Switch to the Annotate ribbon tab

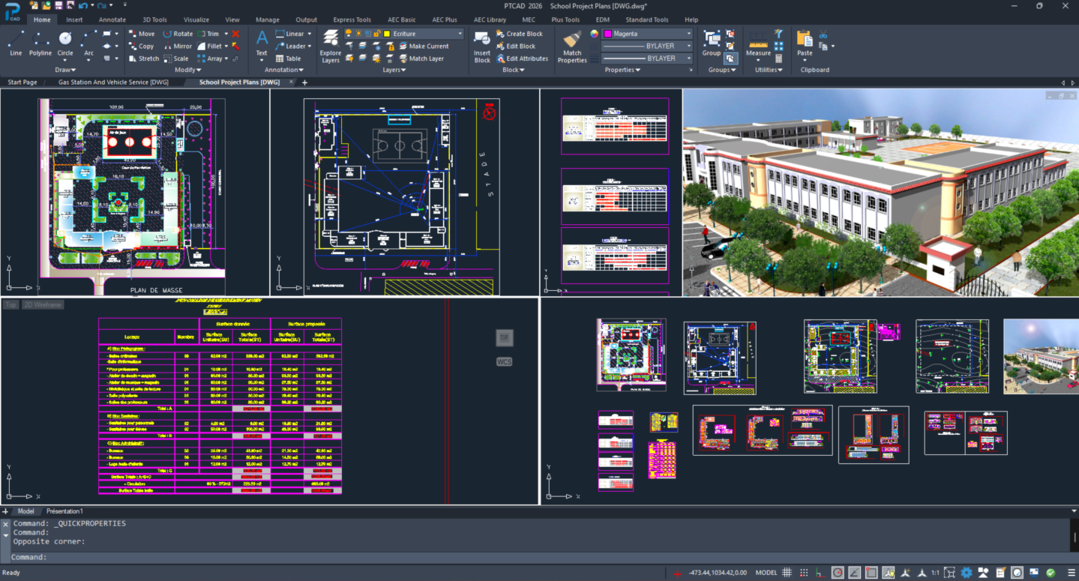click(x=112, y=18)
